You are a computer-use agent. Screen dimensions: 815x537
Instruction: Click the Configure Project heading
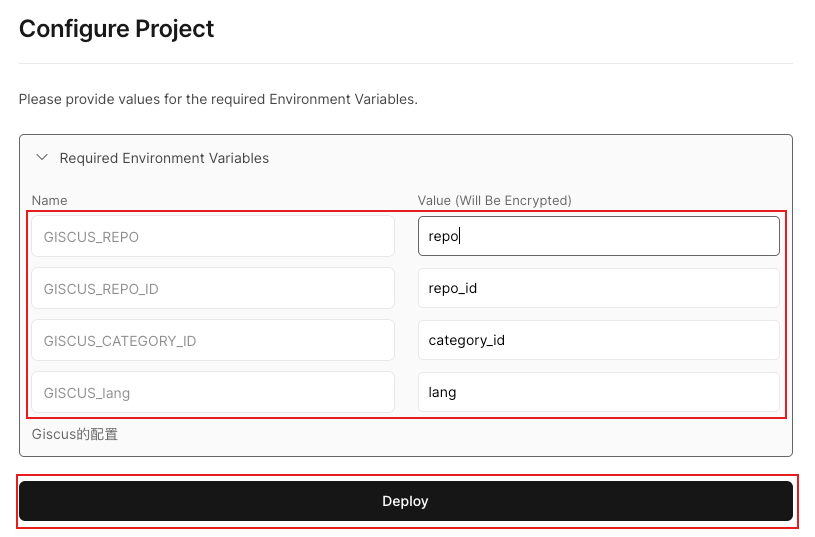click(x=117, y=29)
